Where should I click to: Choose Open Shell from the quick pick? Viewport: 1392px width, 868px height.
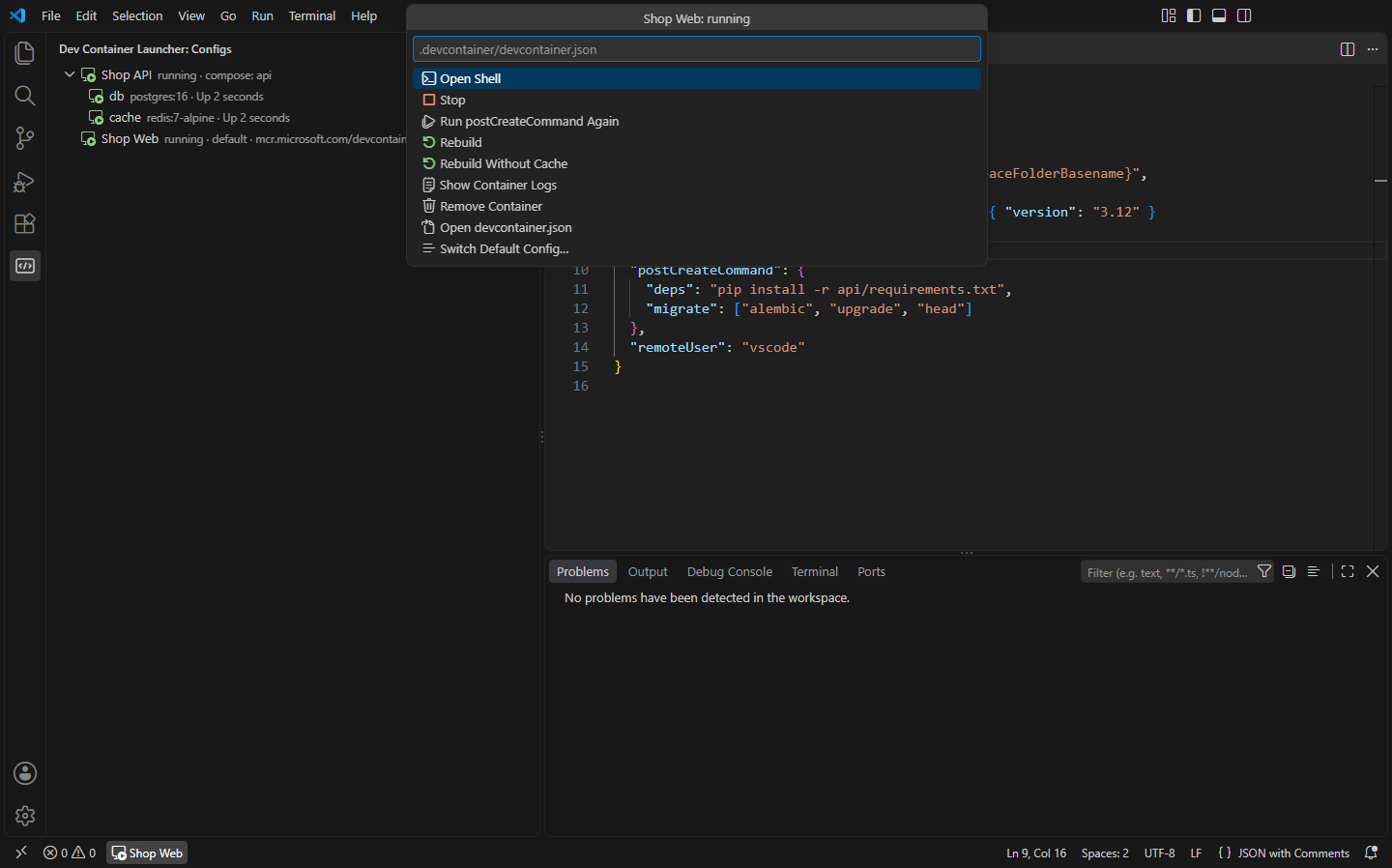pos(697,78)
